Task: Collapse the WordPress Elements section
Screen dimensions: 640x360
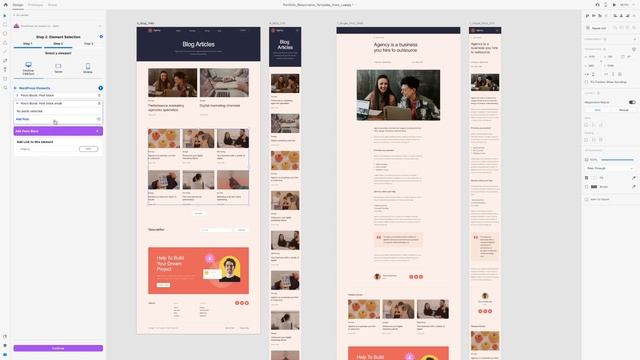Action: (16, 88)
